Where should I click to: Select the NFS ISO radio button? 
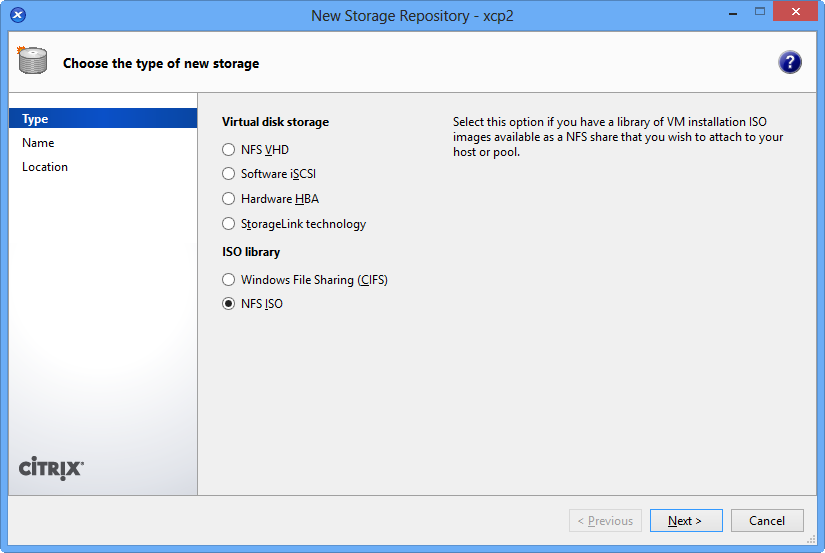coord(229,304)
